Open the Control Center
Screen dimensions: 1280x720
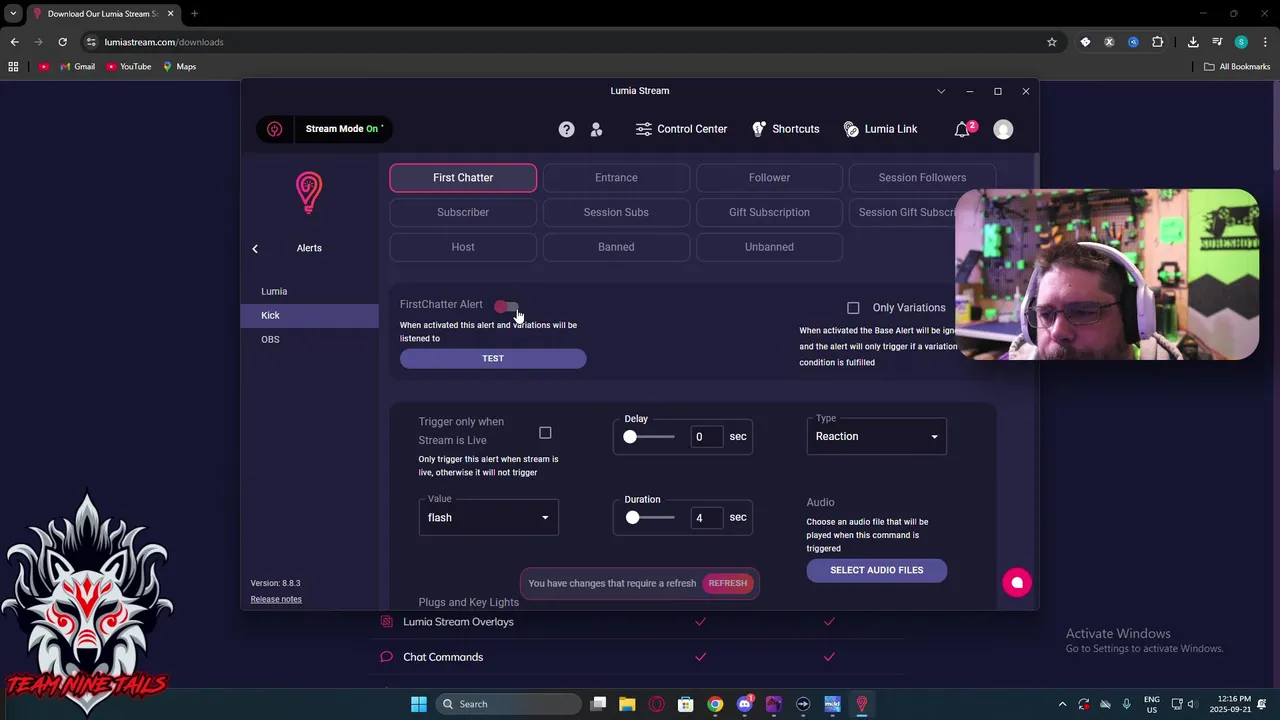click(x=681, y=129)
